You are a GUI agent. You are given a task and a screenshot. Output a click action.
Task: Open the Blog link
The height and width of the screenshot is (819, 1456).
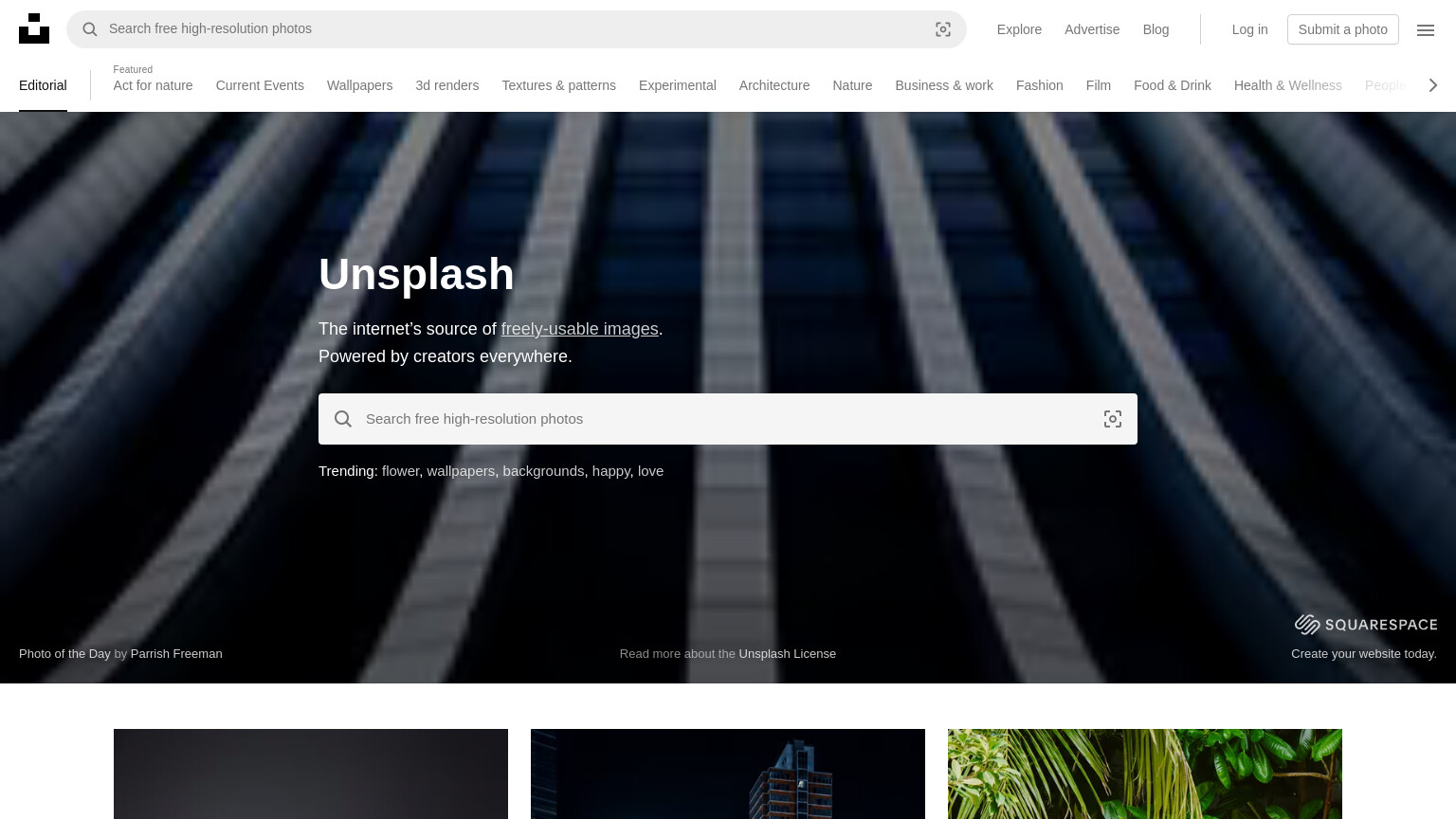pyautogui.click(x=1156, y=29)
